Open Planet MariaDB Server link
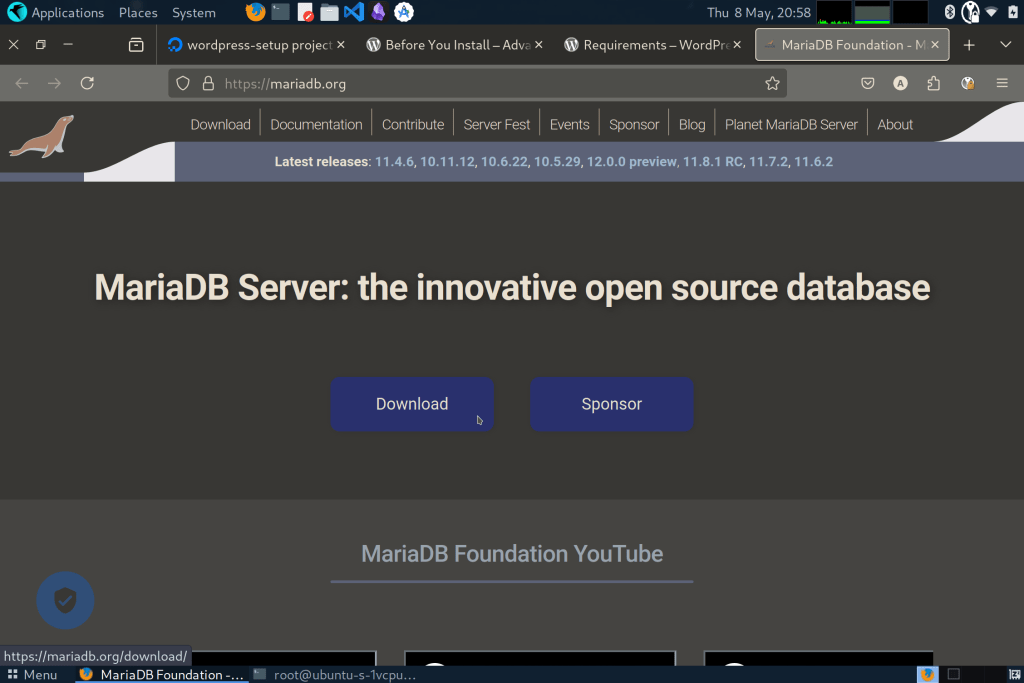This screenshot has height=683, width=1024. click(x=791, y=124)
